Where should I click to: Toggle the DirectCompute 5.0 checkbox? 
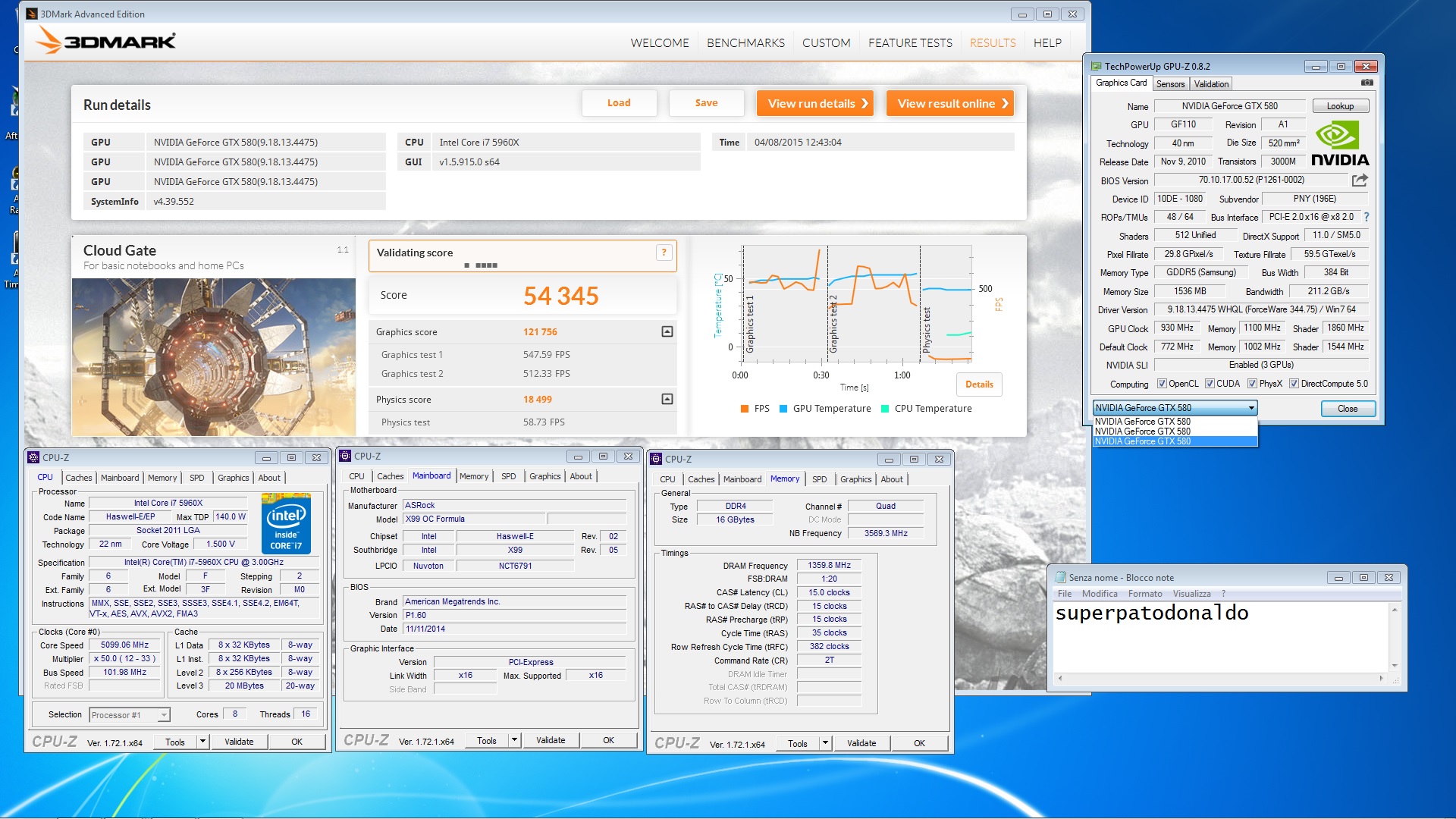point(1294,384)
